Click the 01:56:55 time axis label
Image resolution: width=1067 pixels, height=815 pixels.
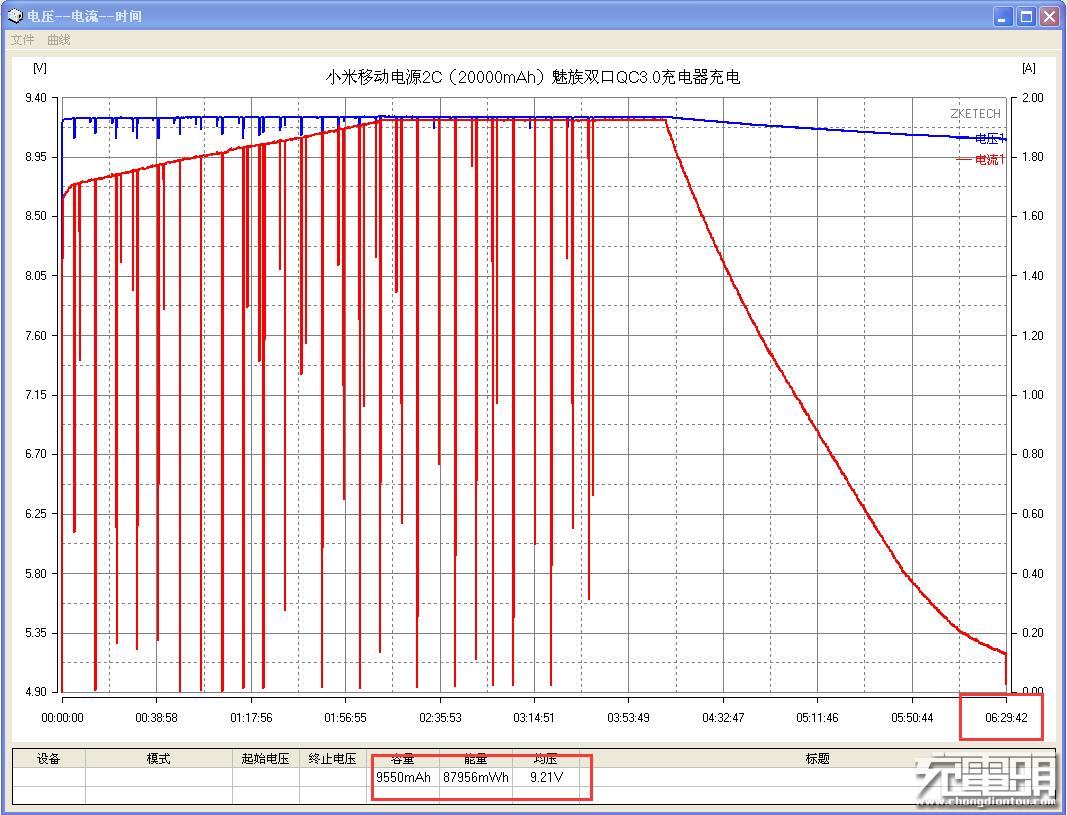pyautogui.click(x=345, y=718)
